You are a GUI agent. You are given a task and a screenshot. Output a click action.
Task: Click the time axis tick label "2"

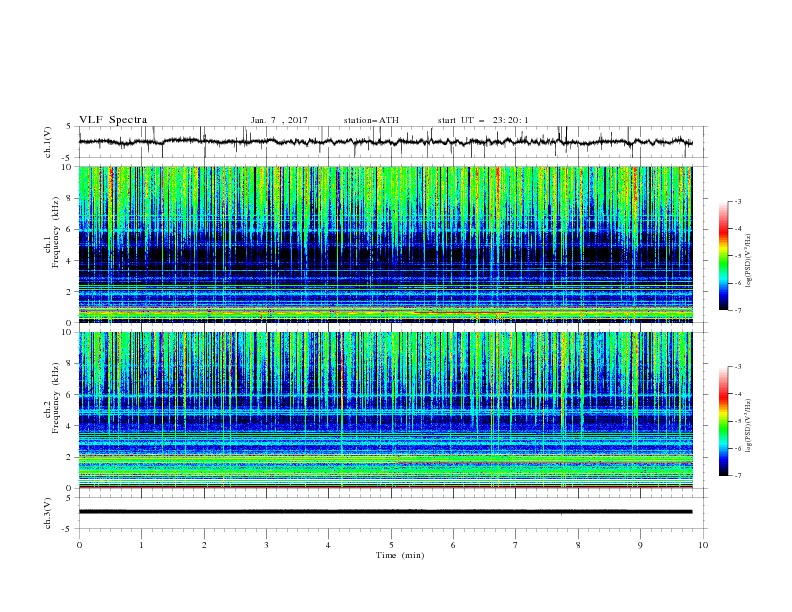204,545
